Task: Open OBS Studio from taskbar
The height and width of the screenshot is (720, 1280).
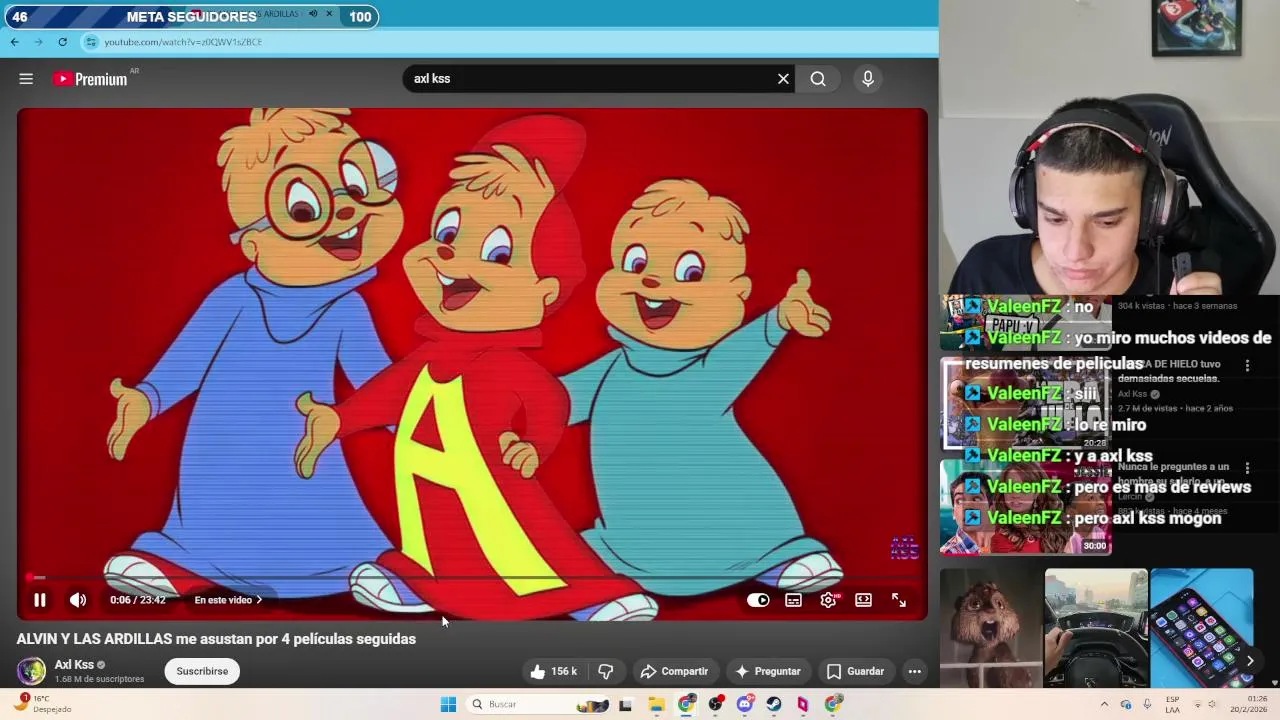Action: (715, 705)
